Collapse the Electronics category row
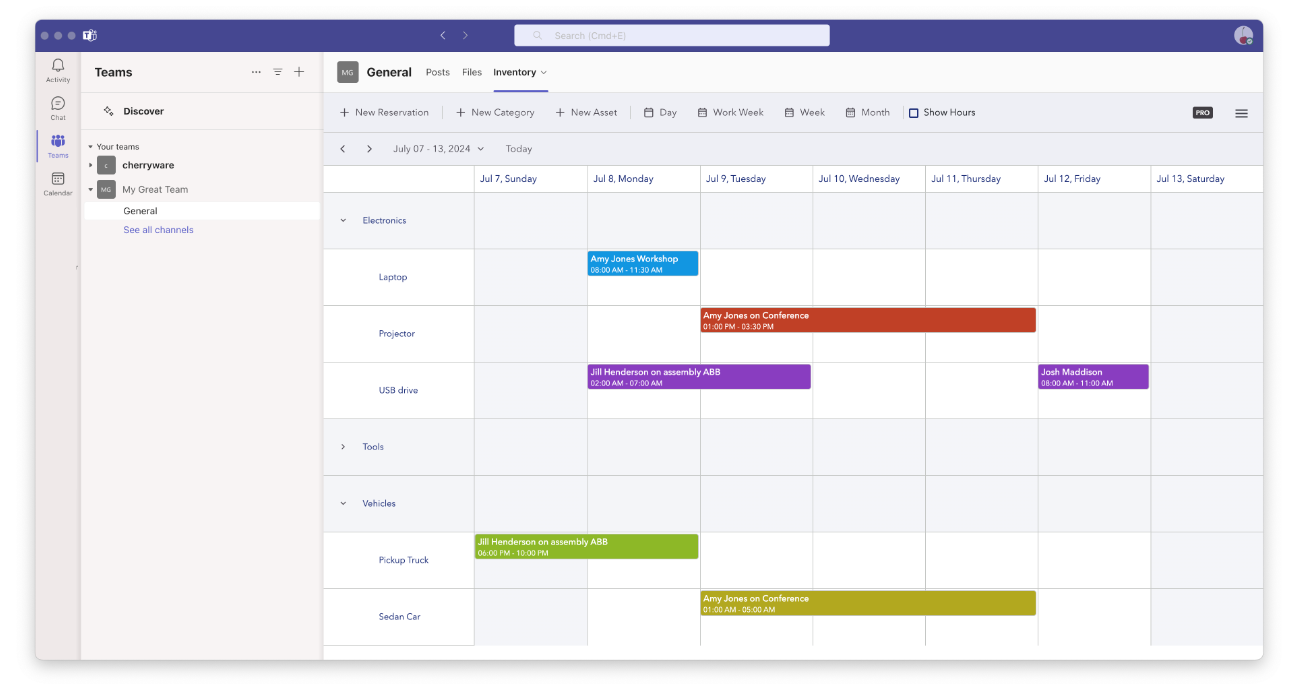This screenshot has width=1300, height=691. pos(343,220)
